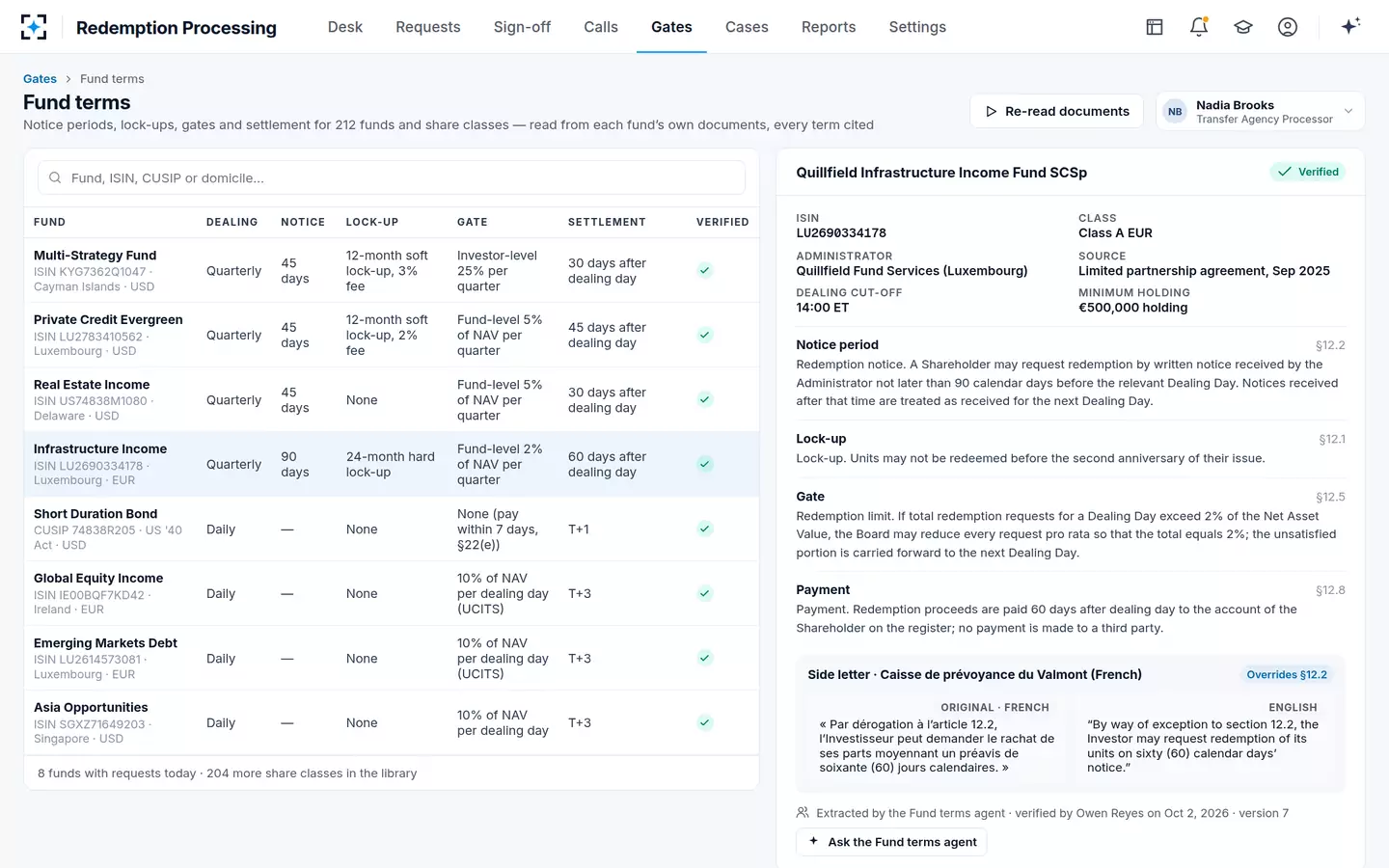Screen dimensions: 1389x868
Task: Open the layout panel icon in header
Action: (1155, 27)
